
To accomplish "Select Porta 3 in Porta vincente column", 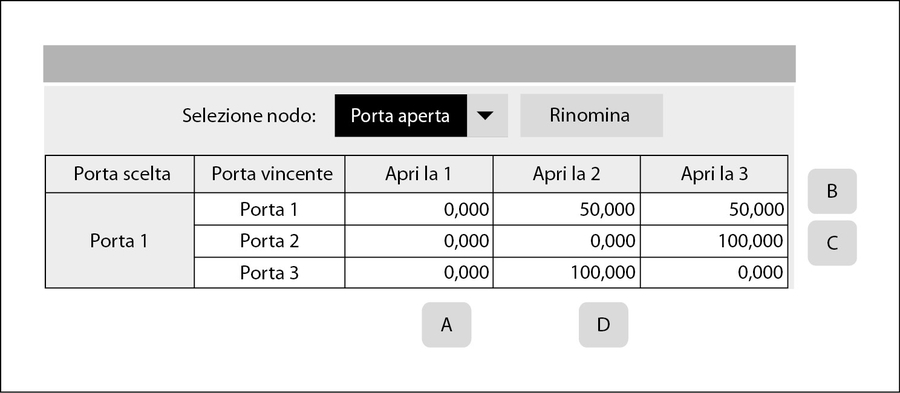I will 270,273.
